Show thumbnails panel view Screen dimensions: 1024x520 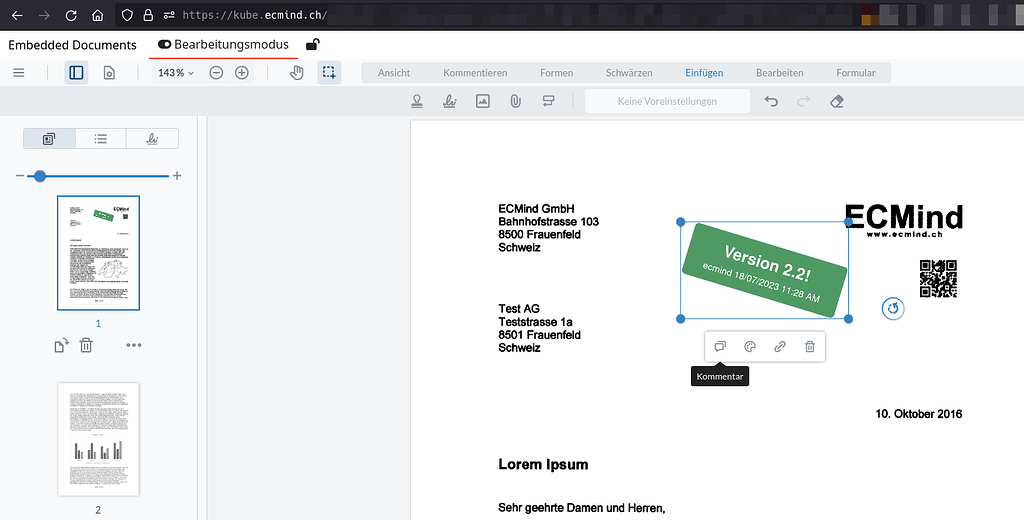tap(49, 138)
